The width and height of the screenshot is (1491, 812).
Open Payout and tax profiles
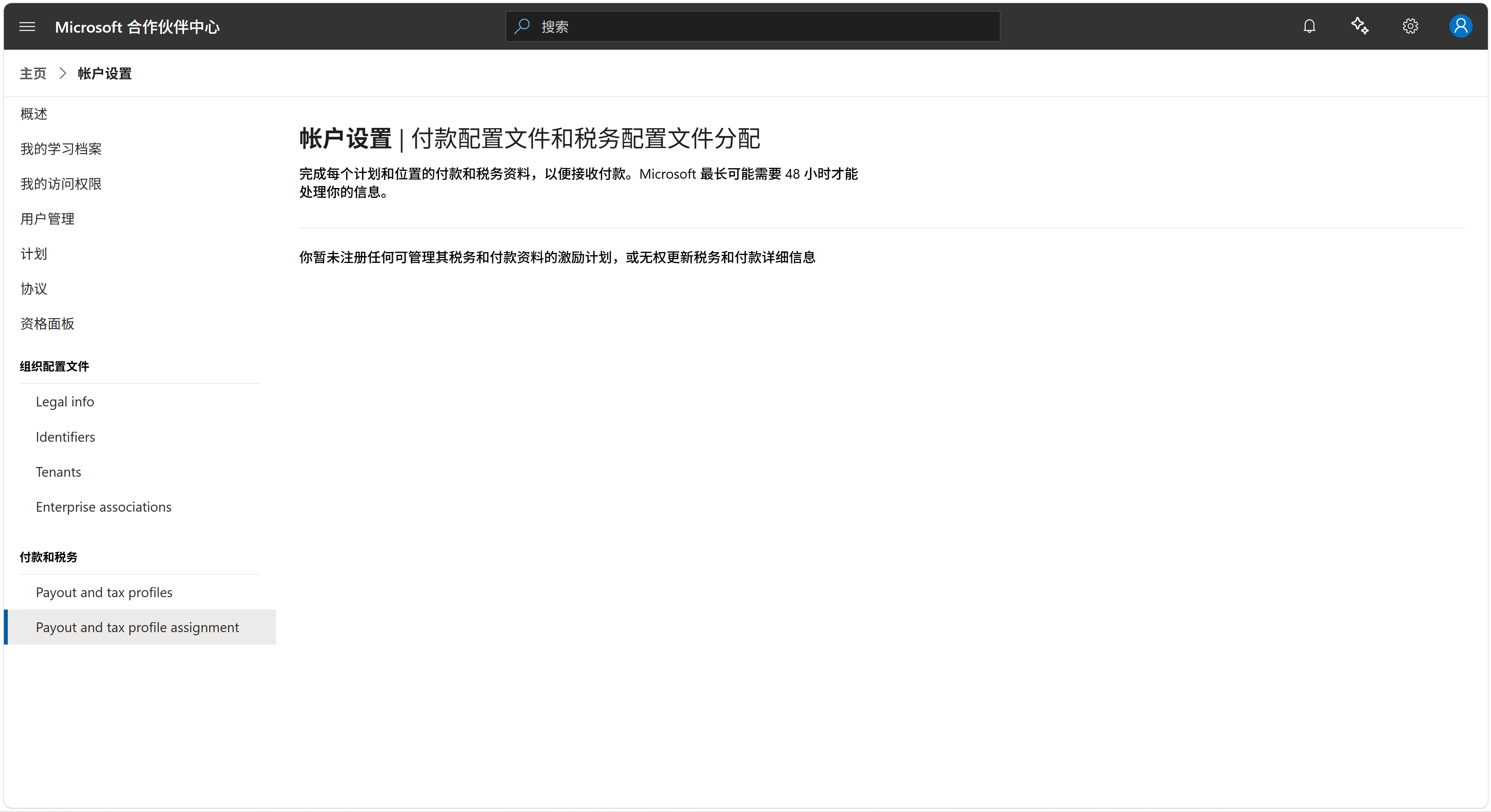(104, 592)
